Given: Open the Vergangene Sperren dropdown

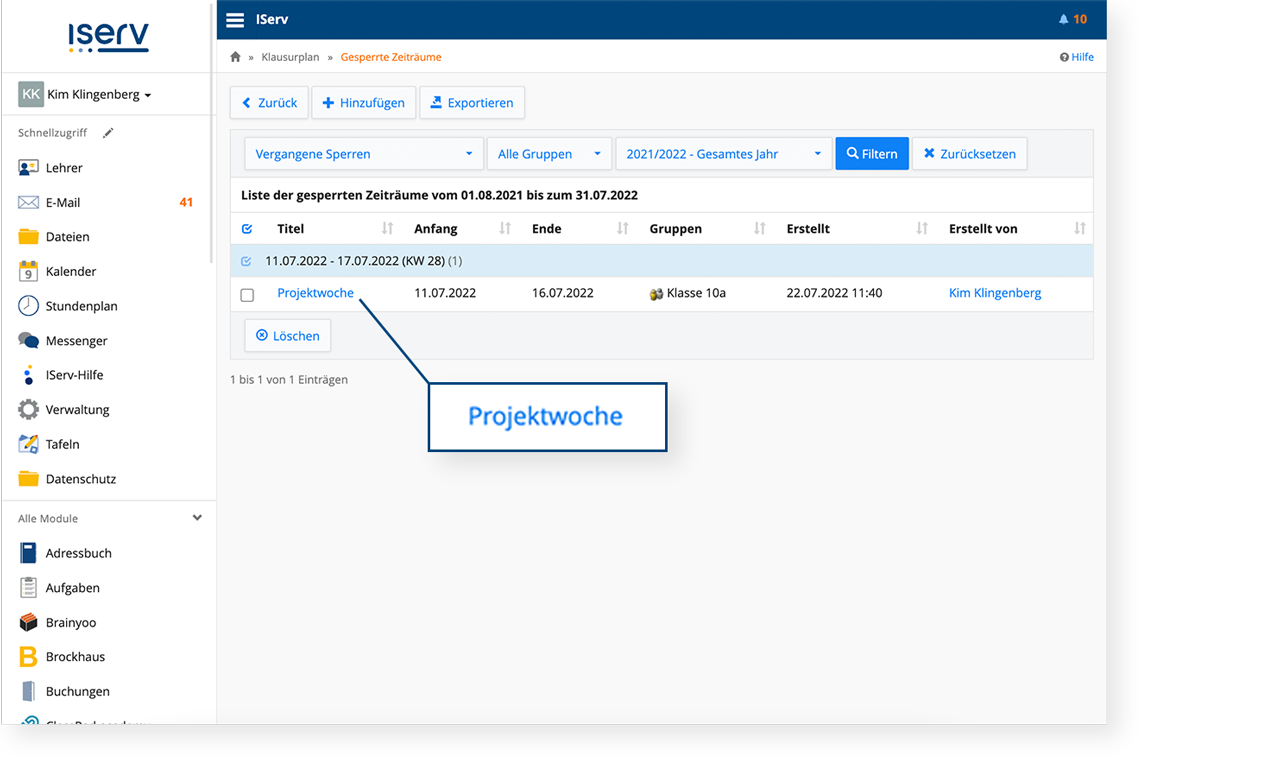Looking at the screenshot, I should click(364, 154).
